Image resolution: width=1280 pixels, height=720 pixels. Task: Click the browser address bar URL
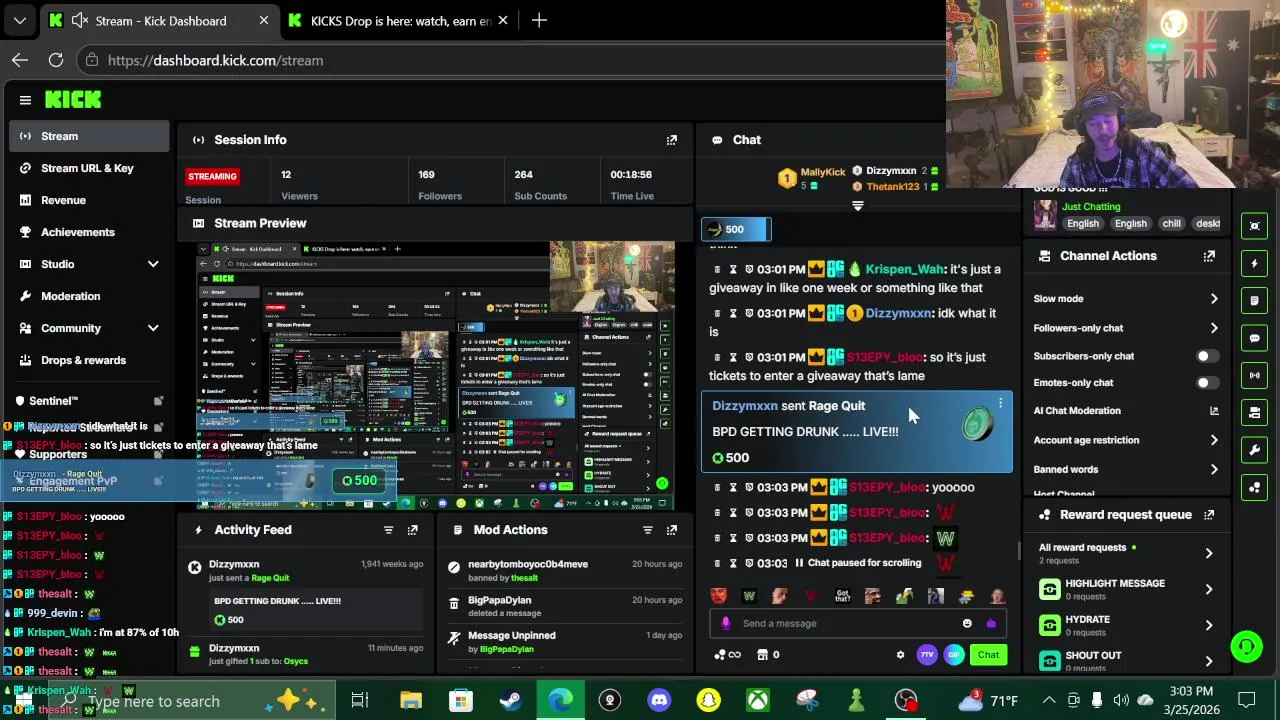point(215,60)
